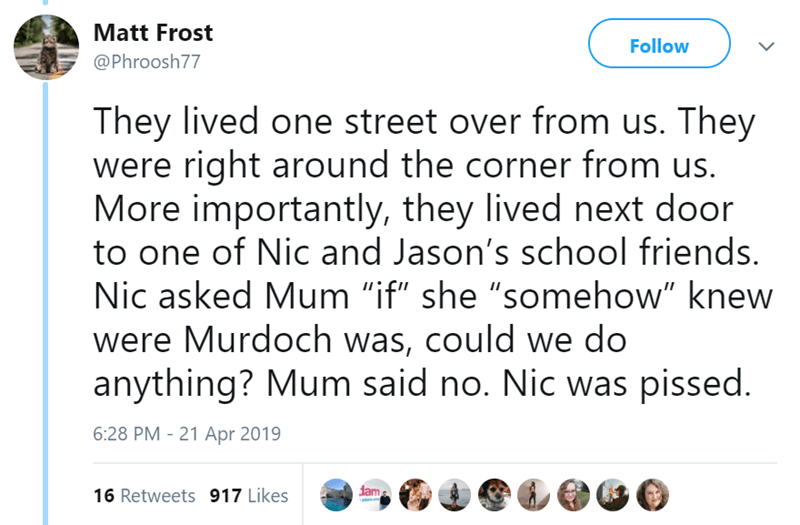Select the liker avatar showing an embracing couple
This screenshot has height=525, width=800.
pyautogui.click(x=417, y=493)
